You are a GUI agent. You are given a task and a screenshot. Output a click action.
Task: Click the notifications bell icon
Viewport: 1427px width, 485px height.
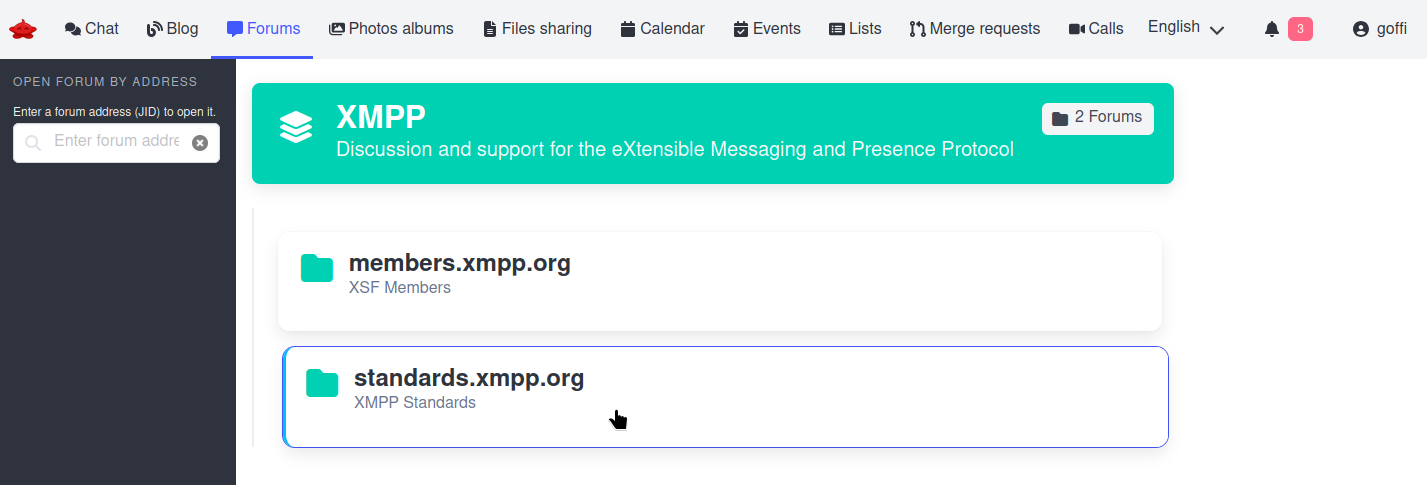pyautogui.click(x=1272, y=29)
